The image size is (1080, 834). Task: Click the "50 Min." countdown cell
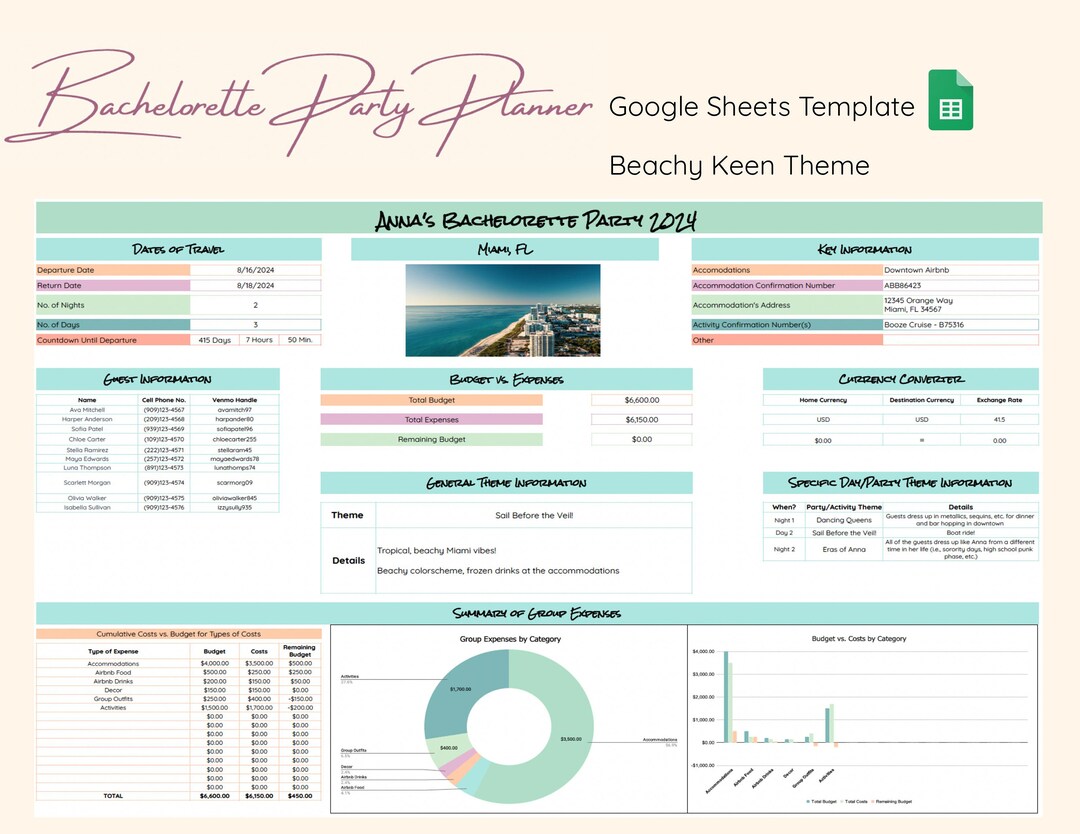click(300, 340)
